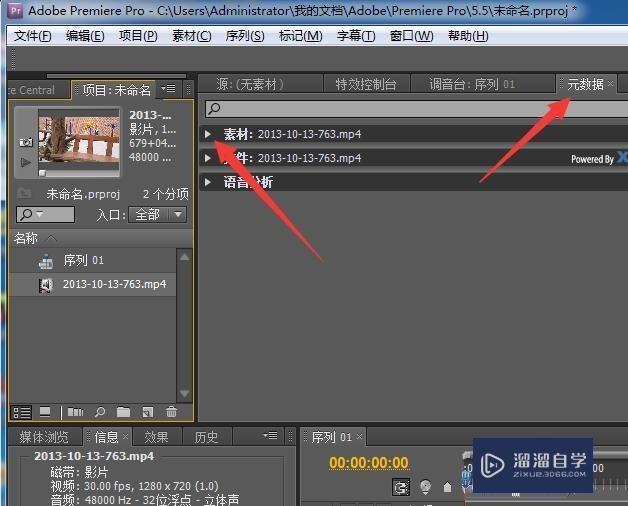Image resolution: width=628 pixels, height=506 pixels.
Task: Switch to the 媒体浏览 tab
Action: (44, 437)
